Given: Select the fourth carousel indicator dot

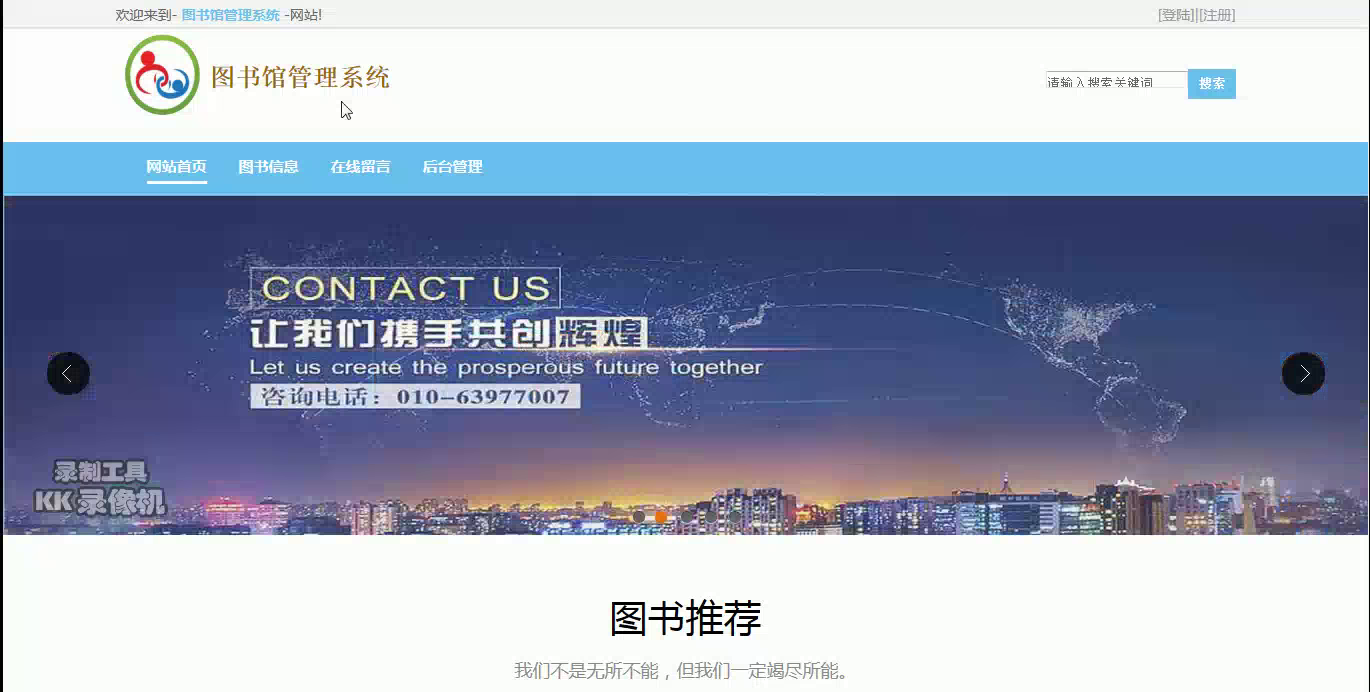Looking at the screenshot, I should [x=710, y=517].
